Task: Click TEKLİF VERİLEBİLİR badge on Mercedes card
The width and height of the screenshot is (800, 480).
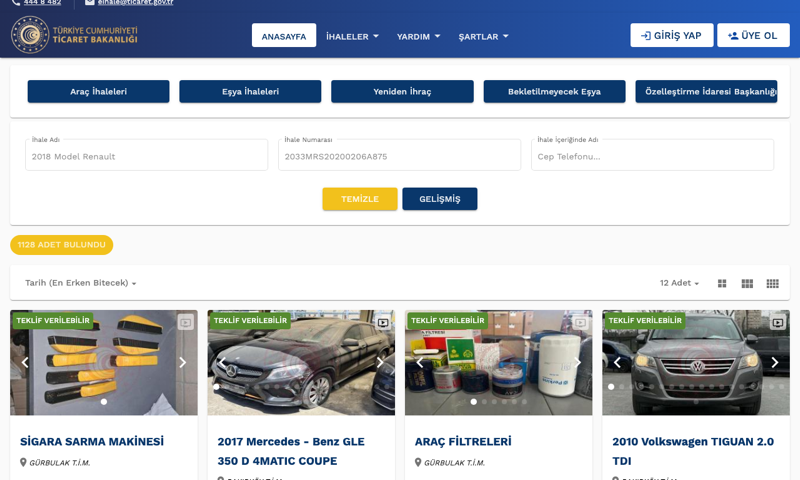Action: pos(250,320)
